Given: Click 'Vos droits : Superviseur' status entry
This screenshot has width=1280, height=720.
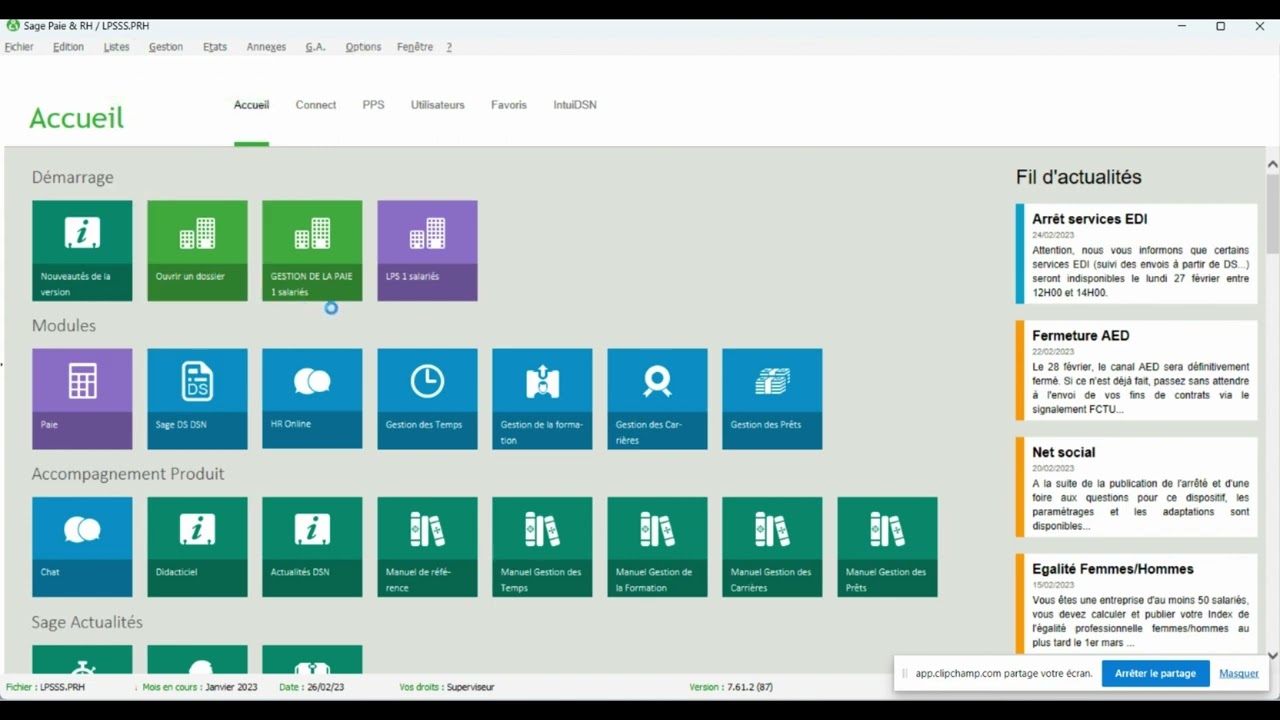Looking at the screenshot, I should 446,687.
